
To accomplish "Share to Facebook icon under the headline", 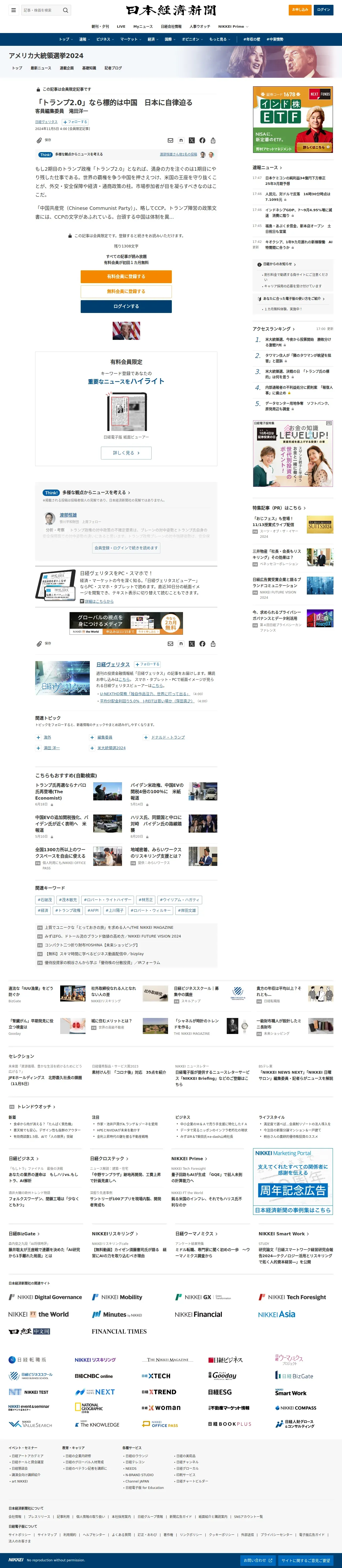I will (x=203, y=140).
